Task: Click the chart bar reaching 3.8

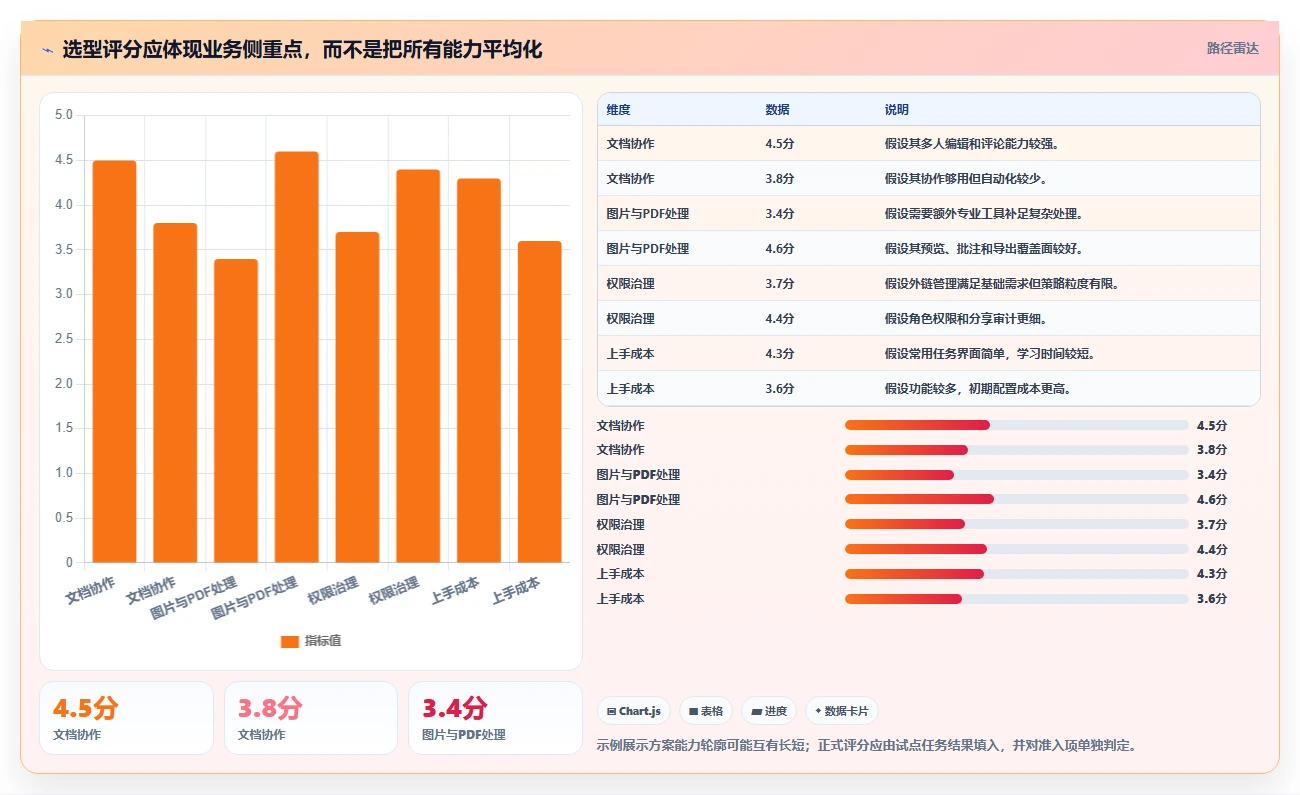Action: (x=175, y=393)
